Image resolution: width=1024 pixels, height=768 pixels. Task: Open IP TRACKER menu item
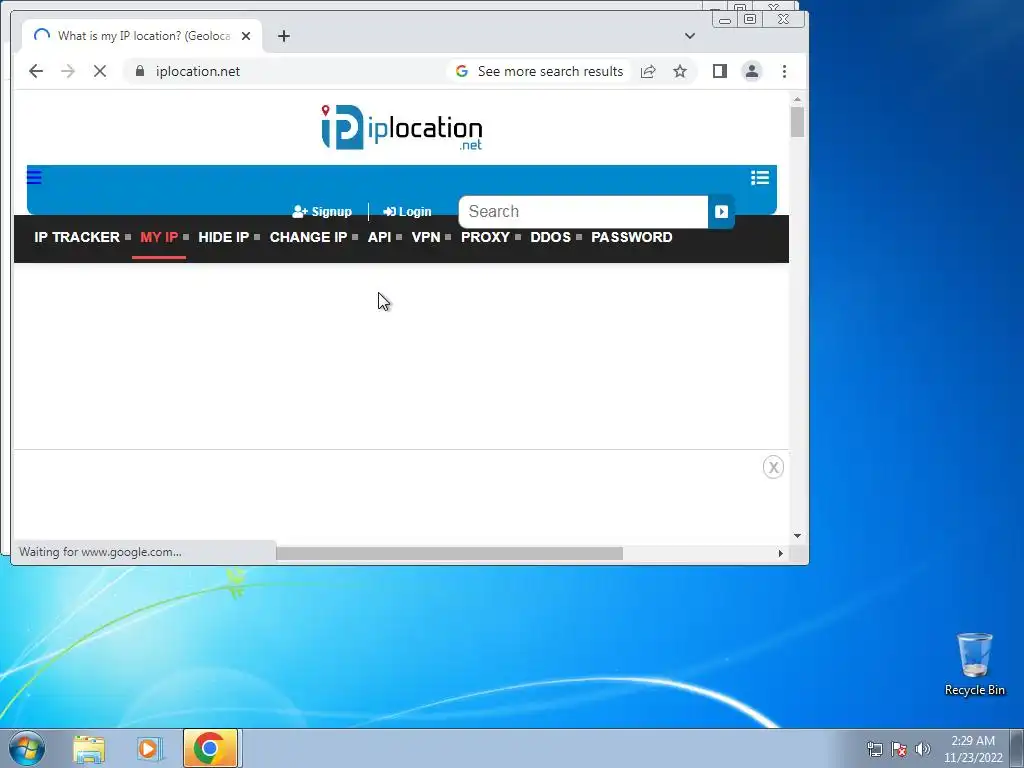(77, 237)
